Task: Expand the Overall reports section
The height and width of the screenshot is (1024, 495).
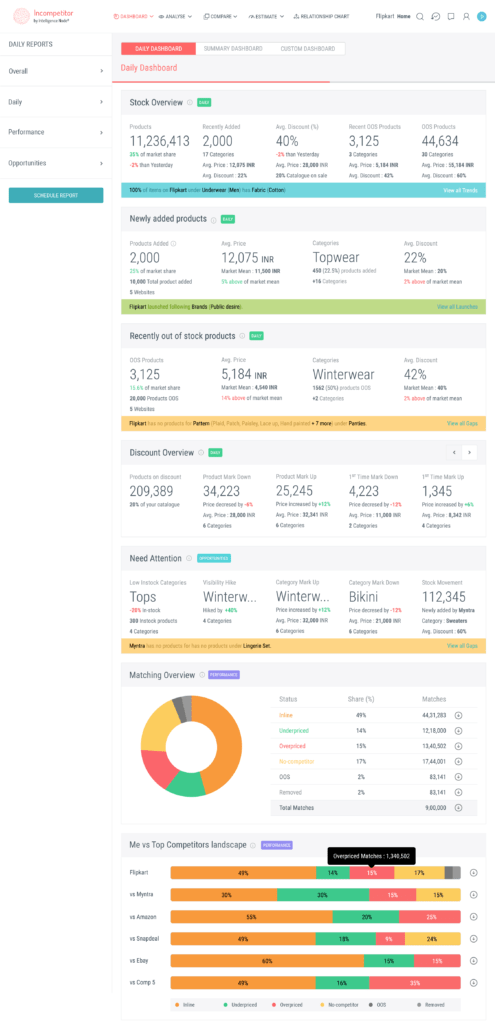Action: [x=56, y=71]
